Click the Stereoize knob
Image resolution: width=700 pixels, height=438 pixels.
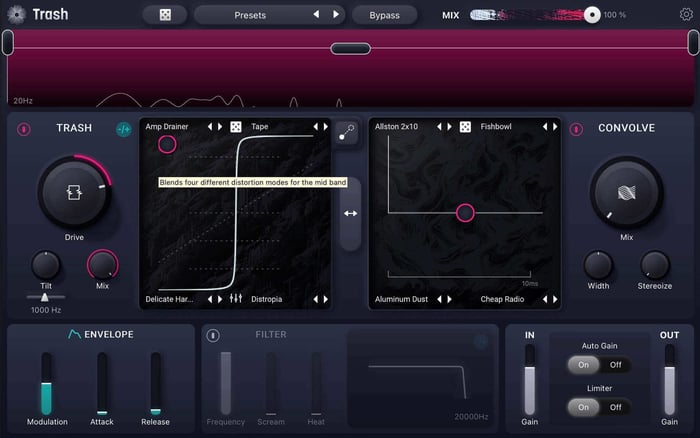[x=654, y=265]
